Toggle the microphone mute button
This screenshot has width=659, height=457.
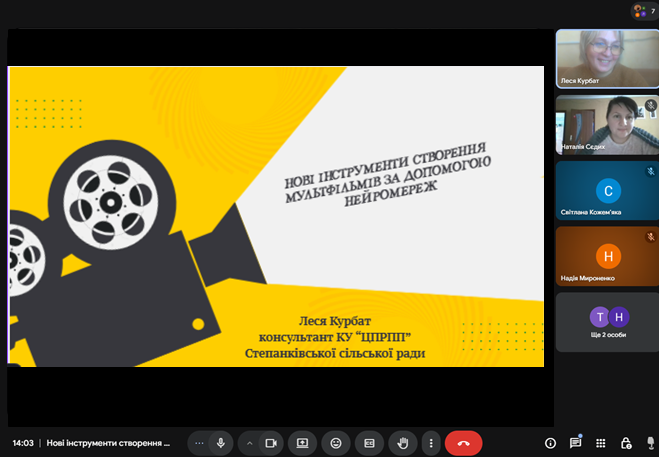220,442
